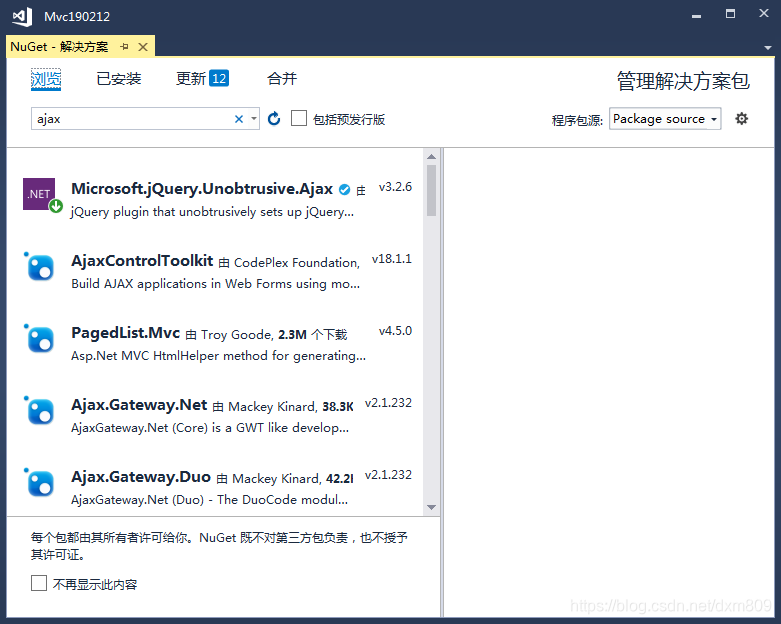781x624 pixels.
Task: Expand the search history dropdown arrow
Action: [254, 119]
